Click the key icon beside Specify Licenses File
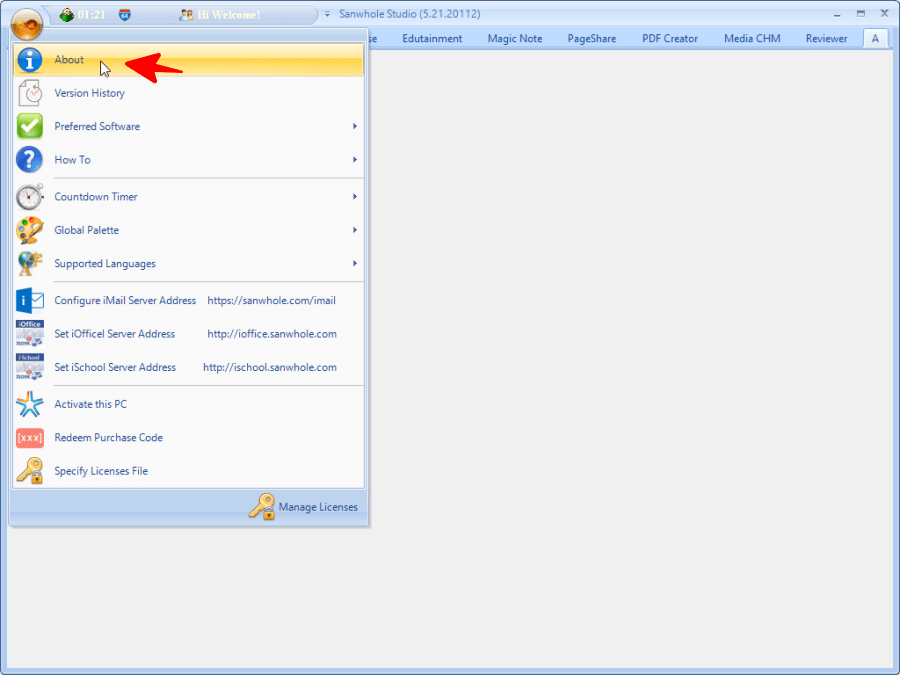 point(29,471)
